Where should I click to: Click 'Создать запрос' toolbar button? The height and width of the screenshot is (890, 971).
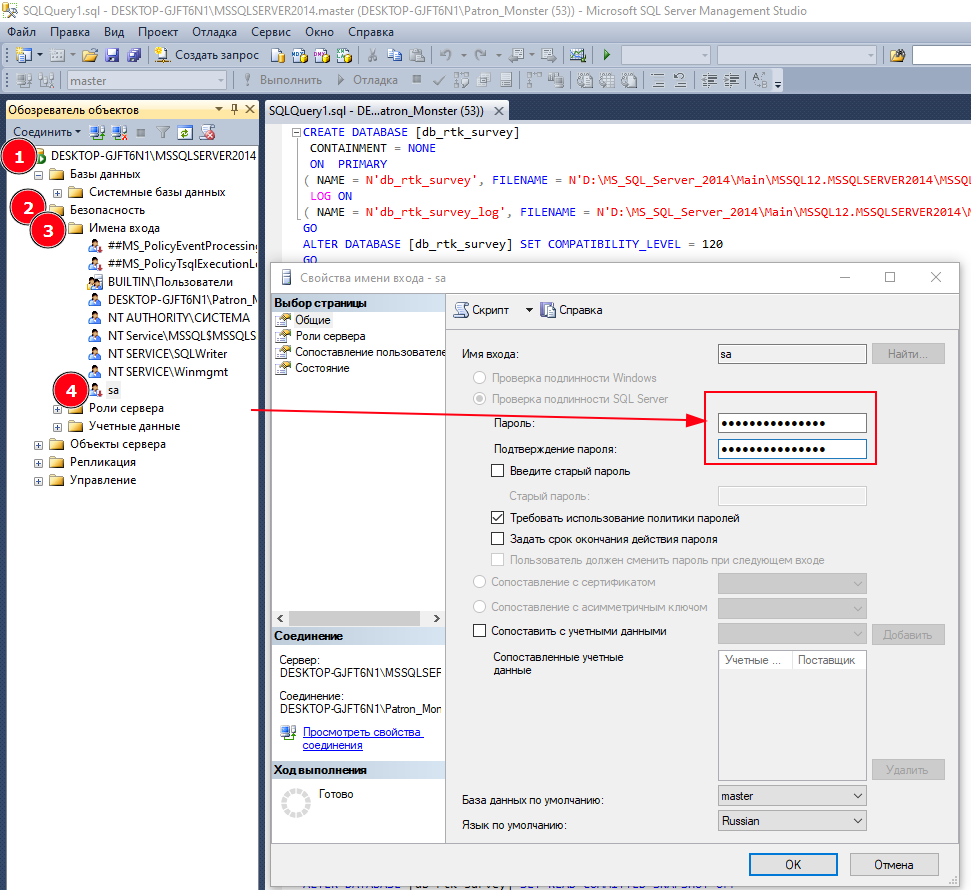[x=207, y=55]
